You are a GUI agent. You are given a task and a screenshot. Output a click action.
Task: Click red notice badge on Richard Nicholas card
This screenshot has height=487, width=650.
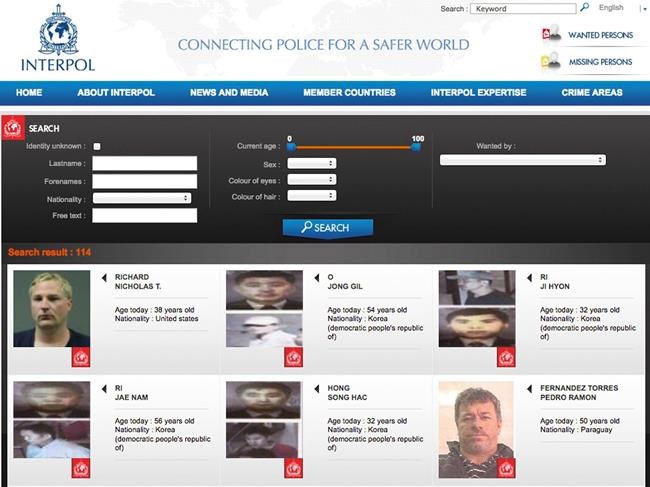pos(80,357)
